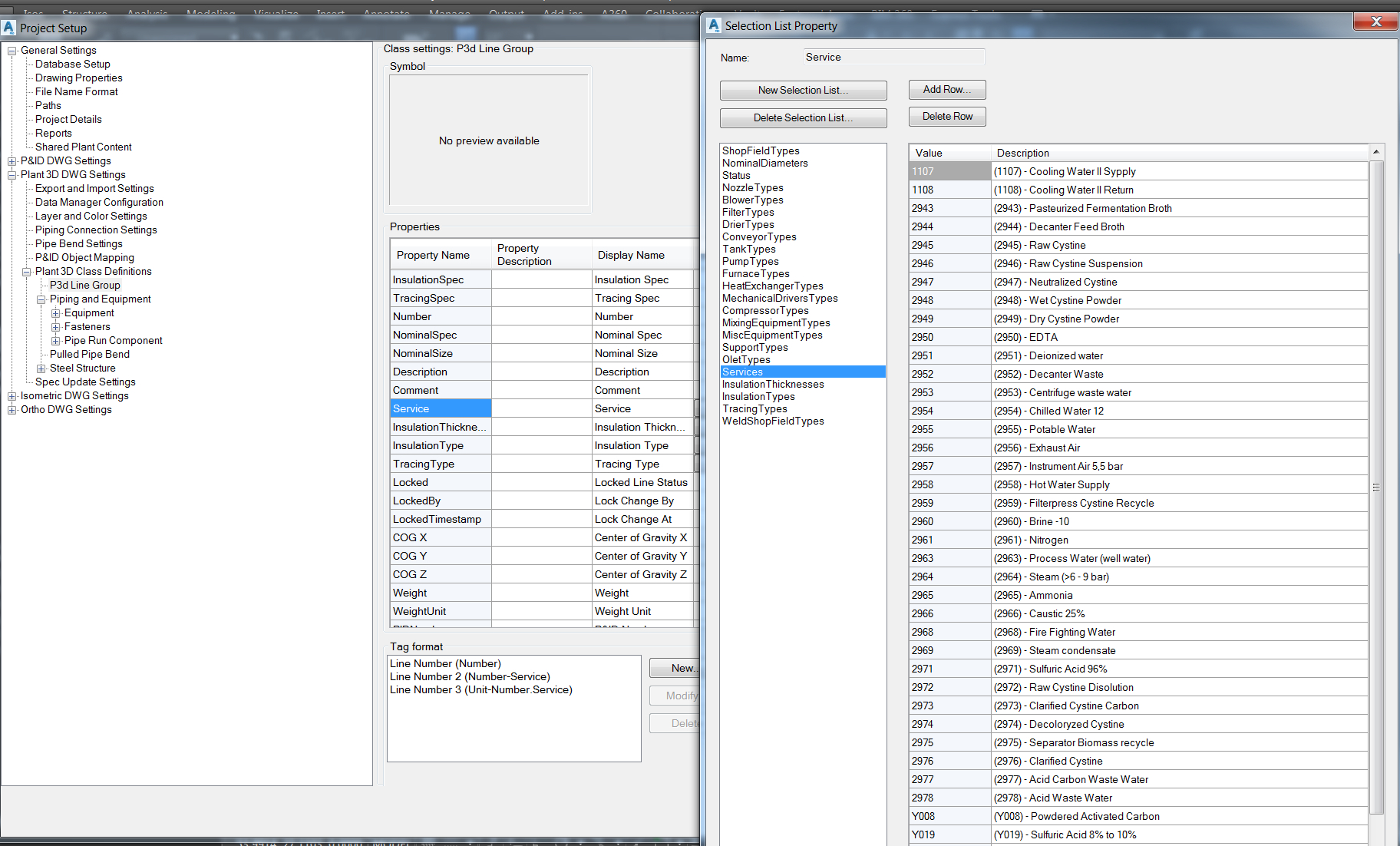Click the Add Row button
Image resolution: width=1400 pixels, height=846 pixels.
point(947,90)
